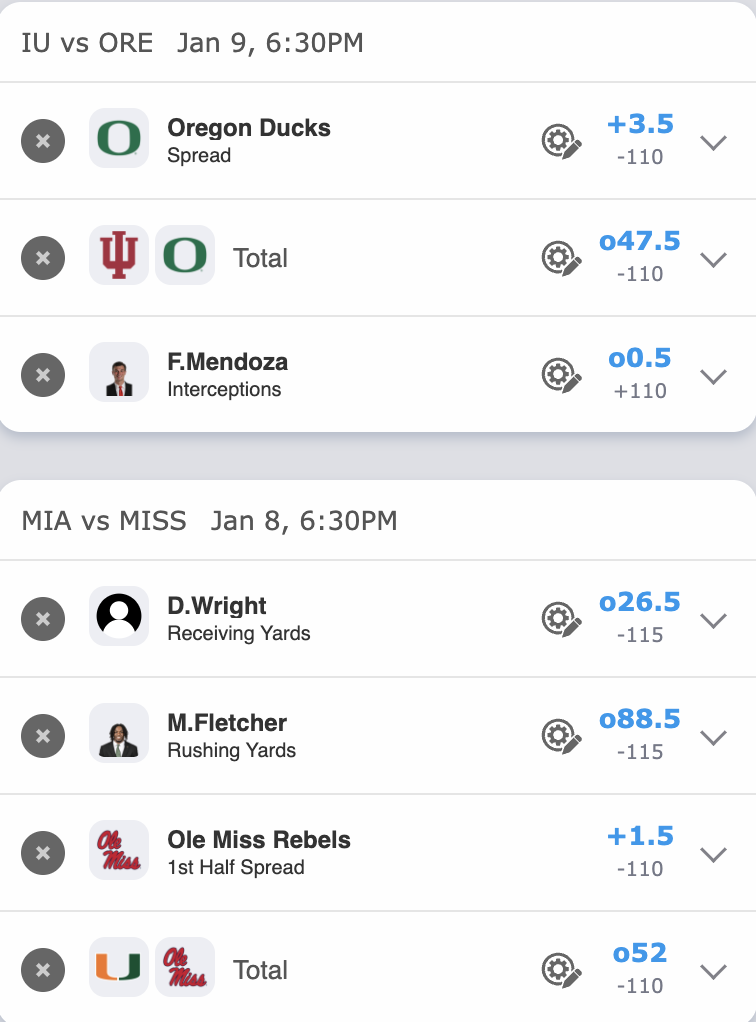
Task: Click the Oregon Ducks logo icon
Action: pos(118,141)
